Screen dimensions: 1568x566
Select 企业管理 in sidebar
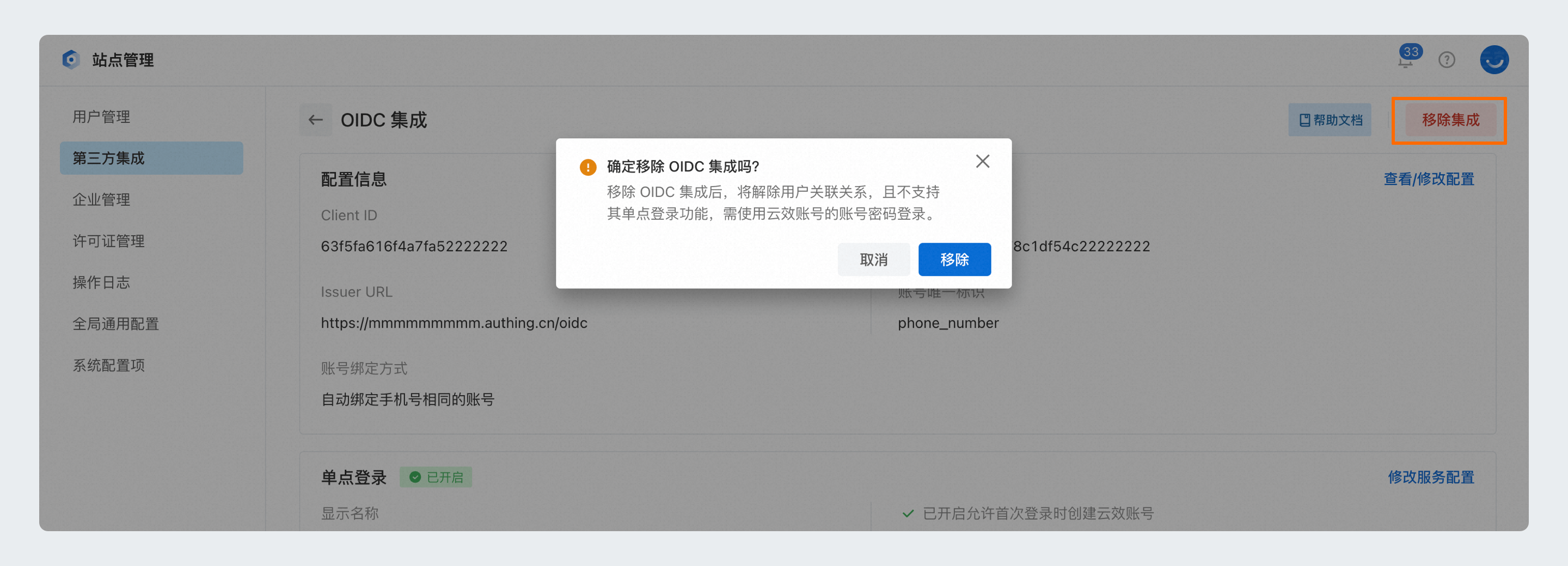pos(151,200)
